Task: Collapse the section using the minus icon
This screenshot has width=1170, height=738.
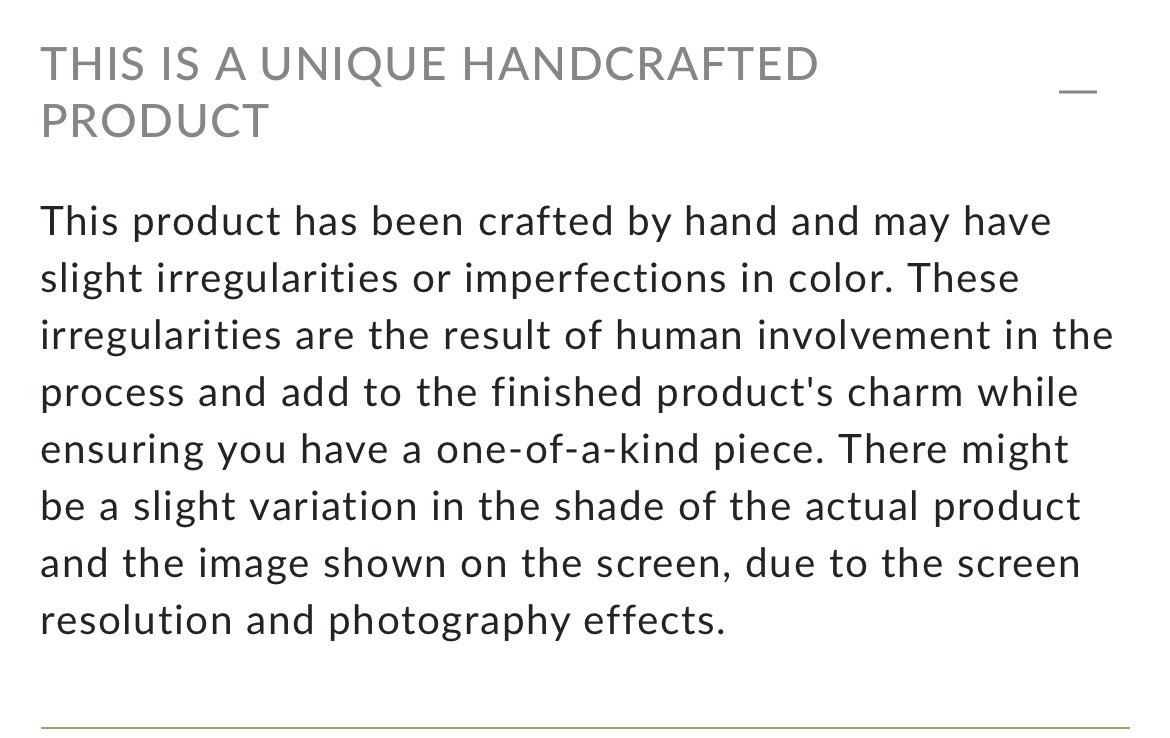Action: click(x=1077, y=91)
